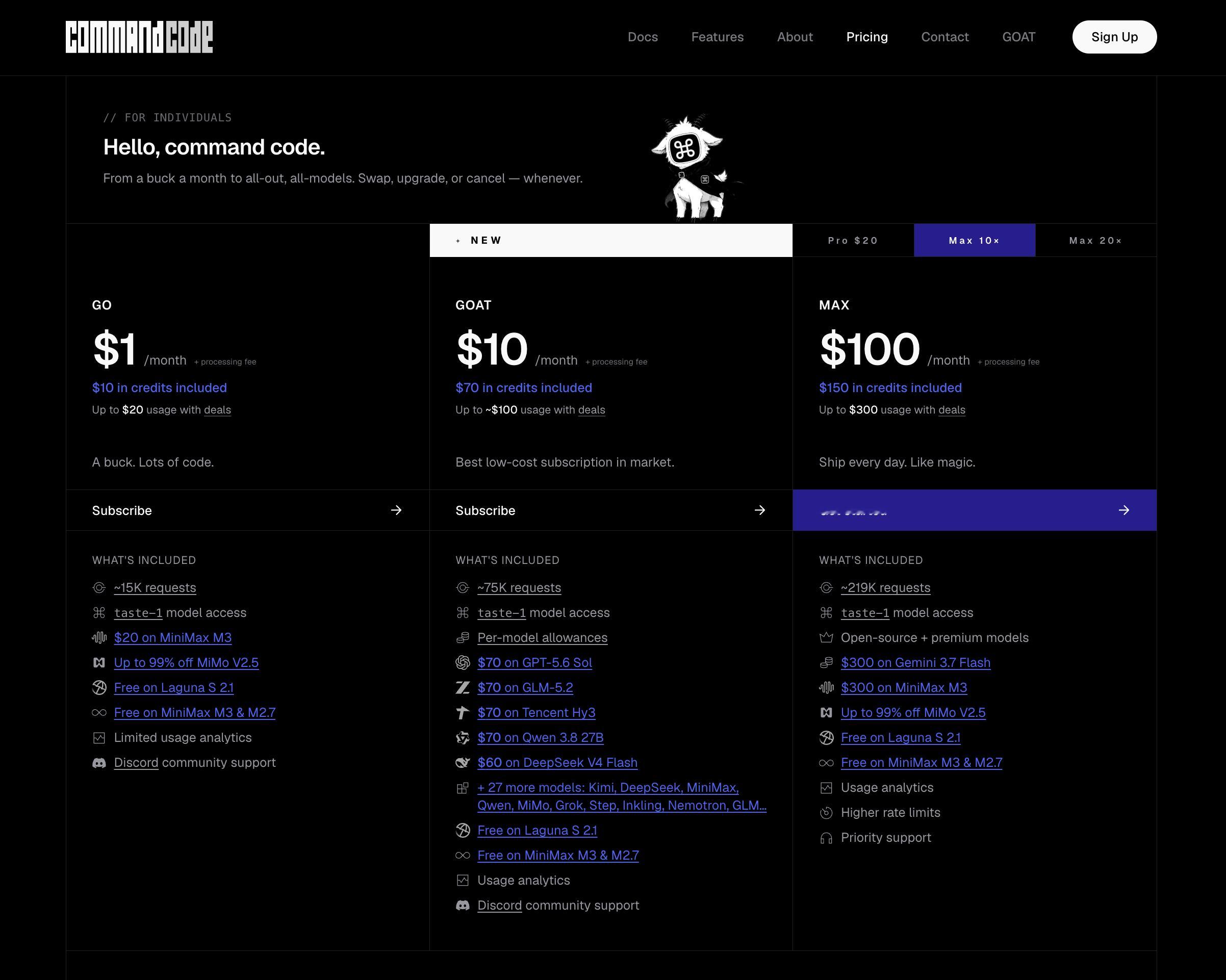
Task: Click the waveform icon beside $20 on MiniMax M3
Action: [99, 638]
